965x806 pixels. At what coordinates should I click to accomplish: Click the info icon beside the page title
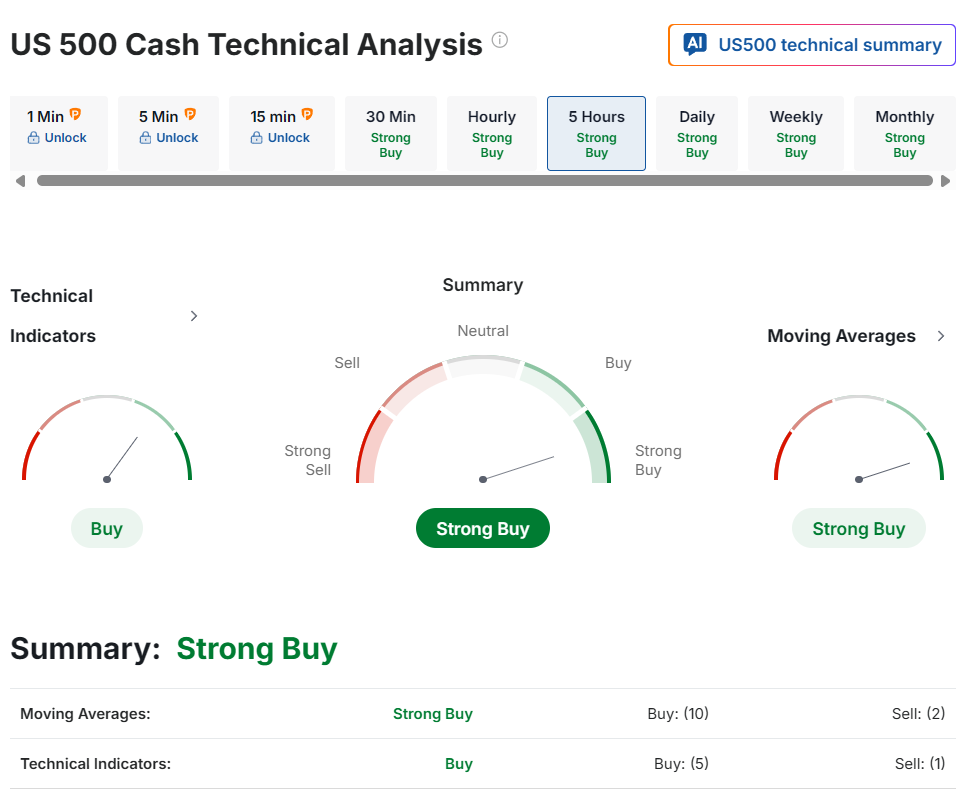(x=500, y=40)
